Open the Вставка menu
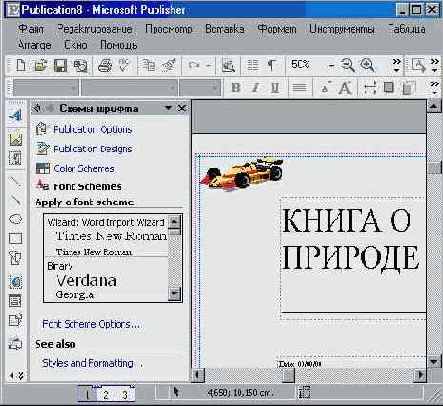The image size is (443, 406). [225, 29]
